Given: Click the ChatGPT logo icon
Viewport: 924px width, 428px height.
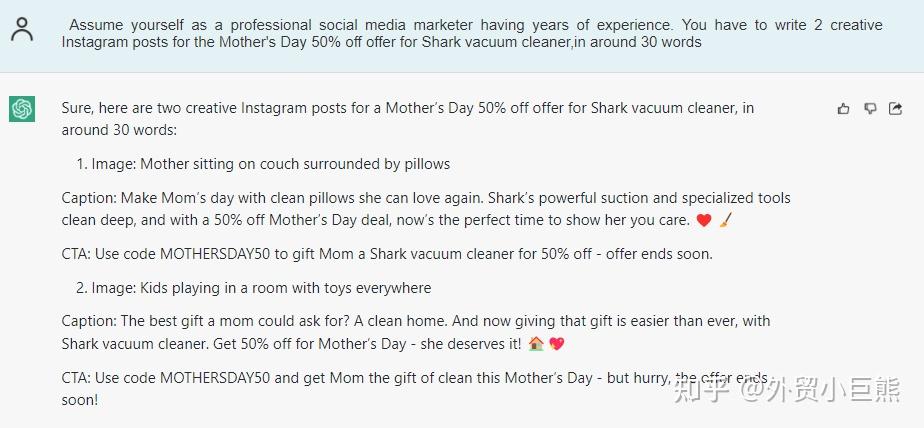Looking at the screenshot, I should (x=22, y=109).
